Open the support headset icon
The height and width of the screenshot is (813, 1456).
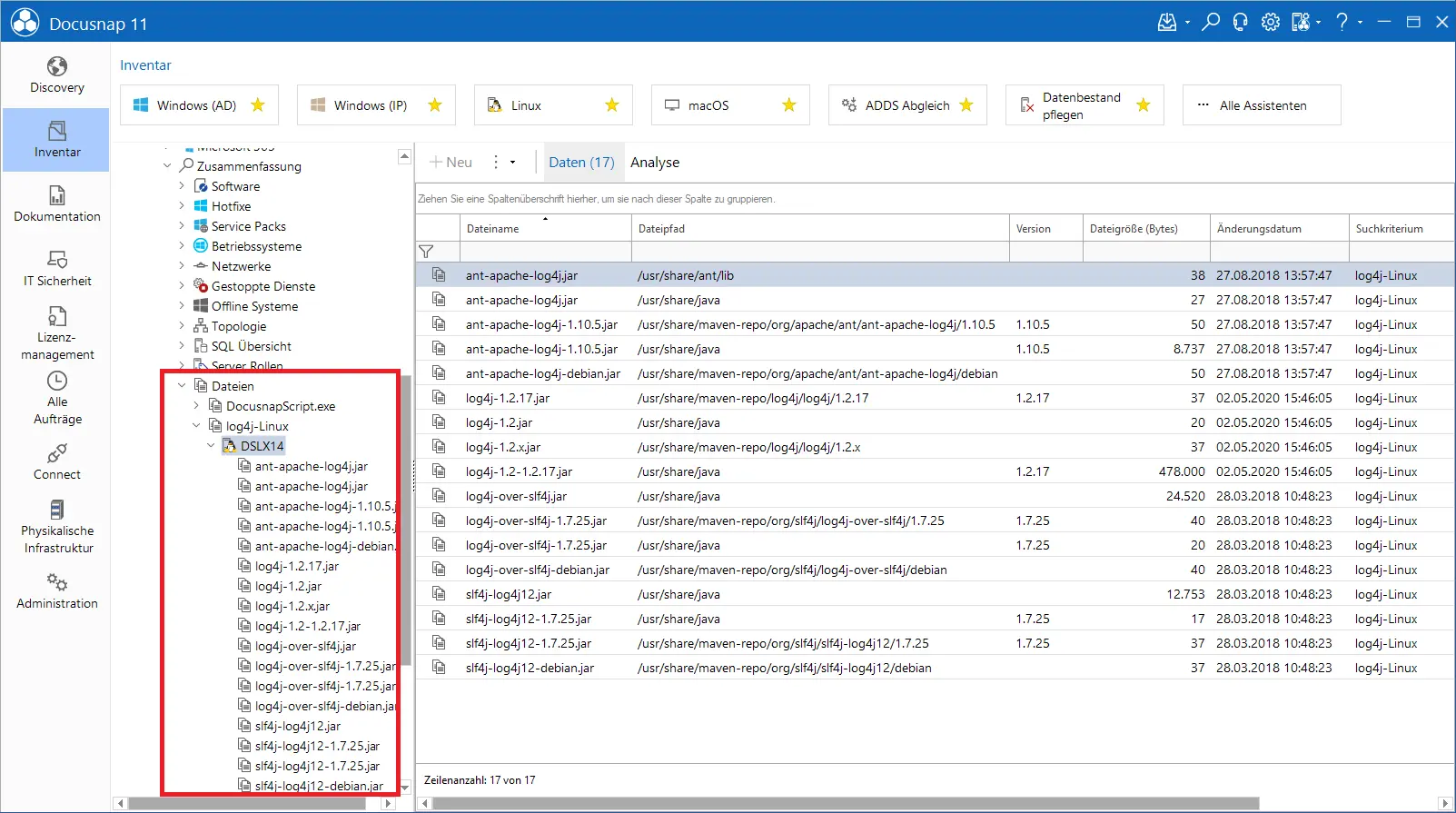pyautogui.click(x=1240, y=22)
